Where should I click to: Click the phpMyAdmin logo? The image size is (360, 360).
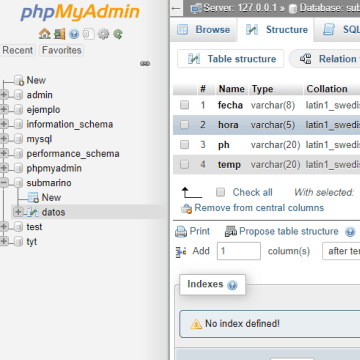point(80,12)
